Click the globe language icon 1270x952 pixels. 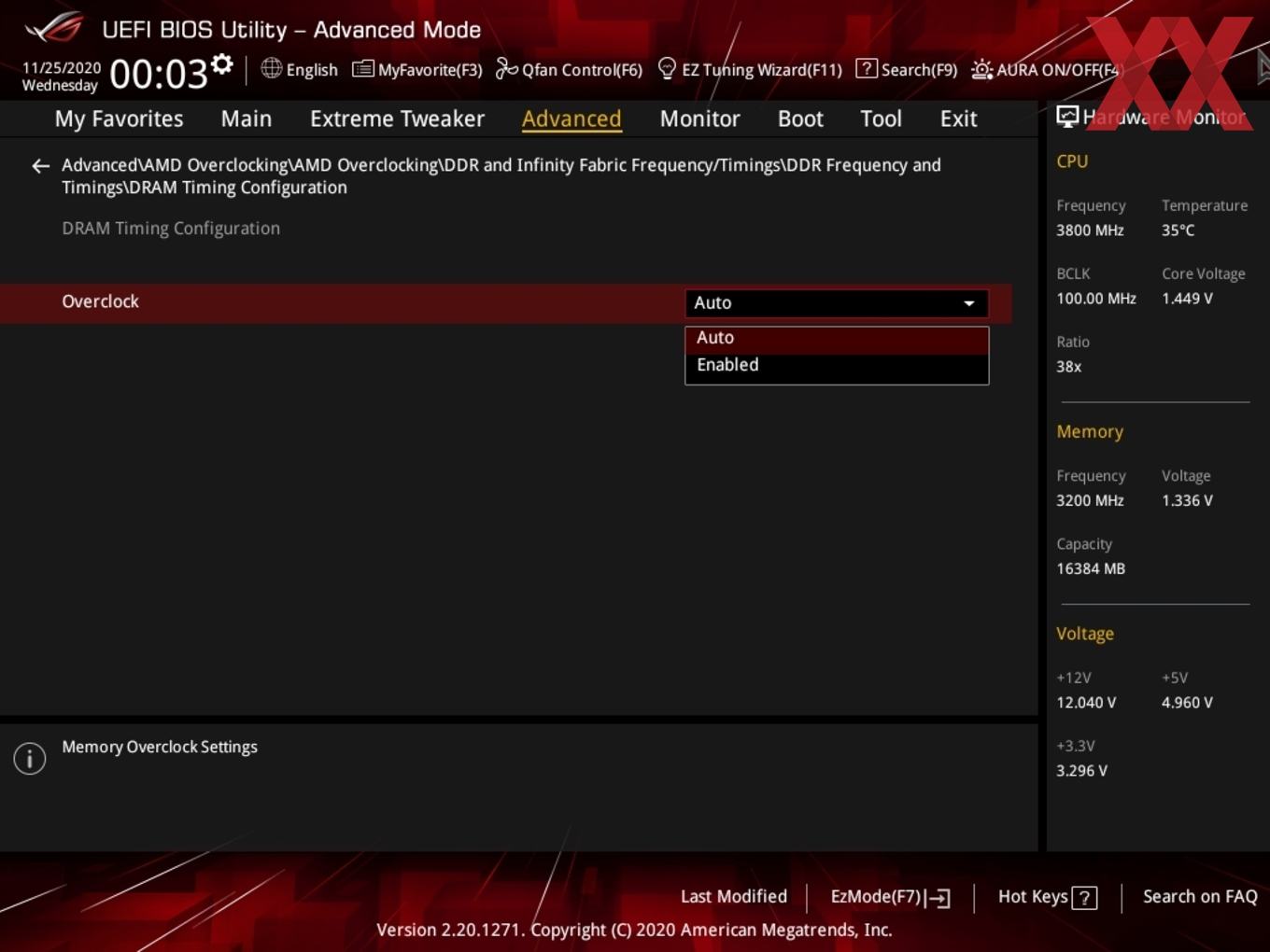[x=271, y=68]
